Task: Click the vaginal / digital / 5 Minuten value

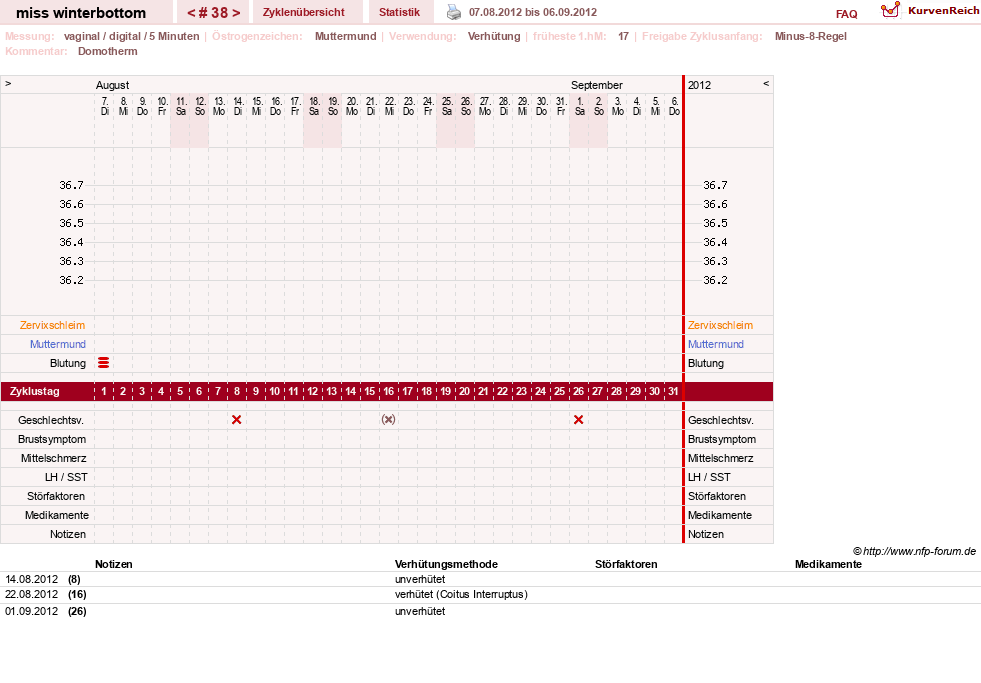Action: coord(131,36)
